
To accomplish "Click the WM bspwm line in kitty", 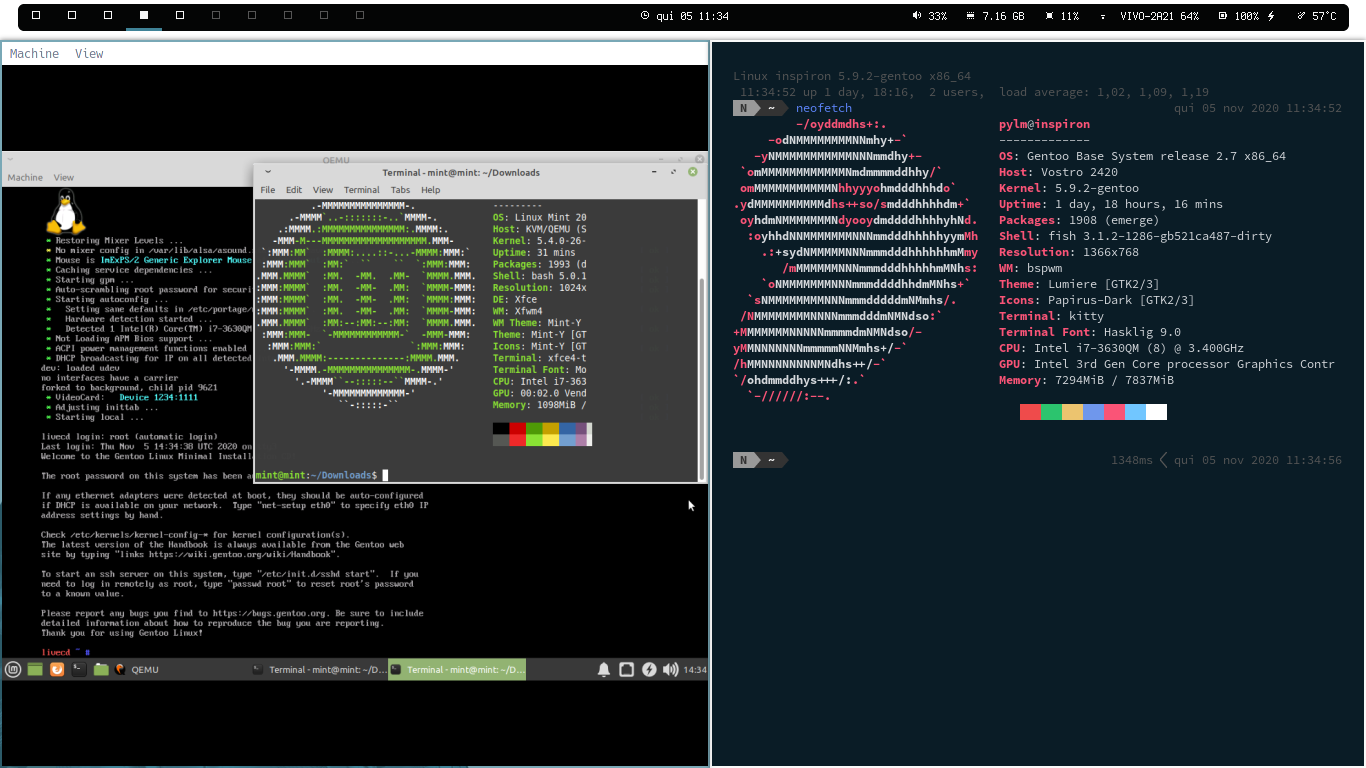I will [1029, 268].
